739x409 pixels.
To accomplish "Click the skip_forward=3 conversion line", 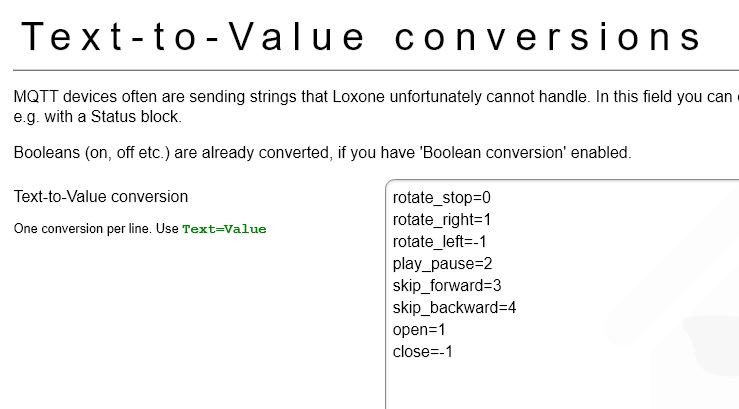I will [x=447, y=286].
